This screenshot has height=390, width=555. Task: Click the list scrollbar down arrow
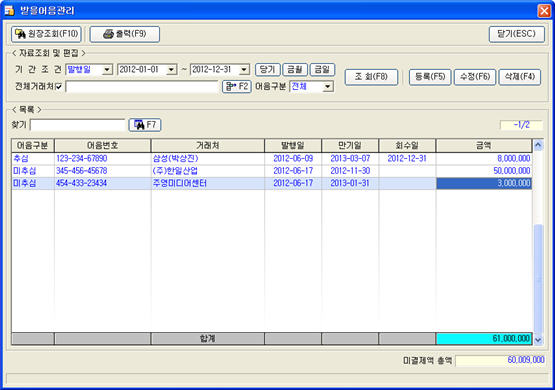[538, 340]
